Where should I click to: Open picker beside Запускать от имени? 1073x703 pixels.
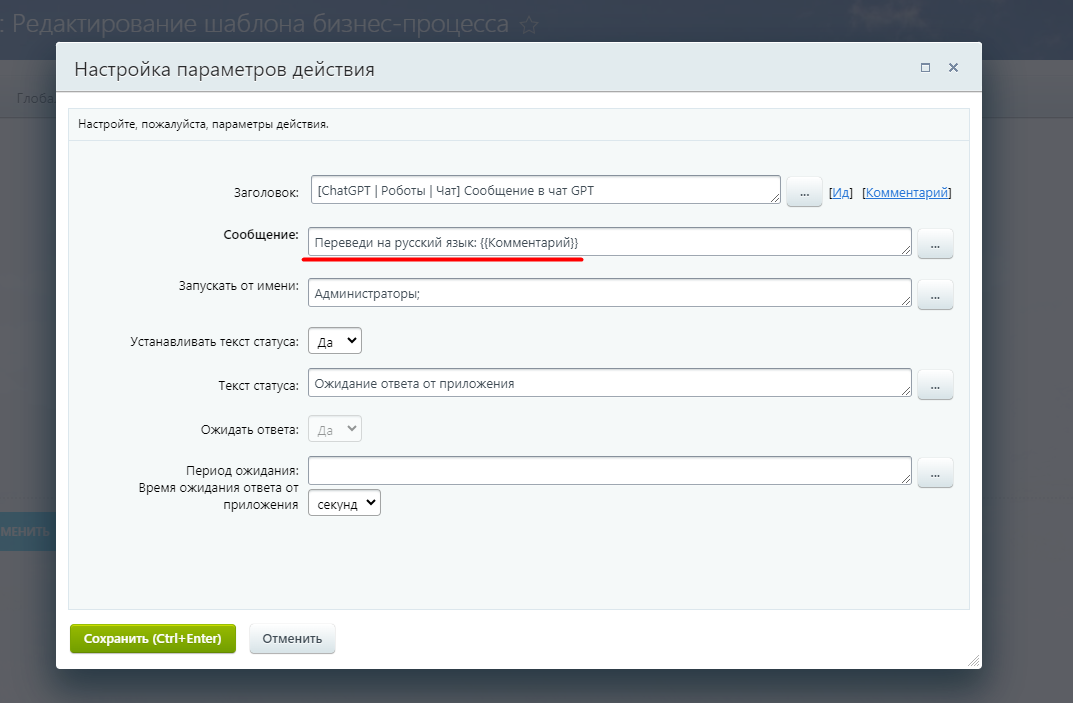(935, 294)
